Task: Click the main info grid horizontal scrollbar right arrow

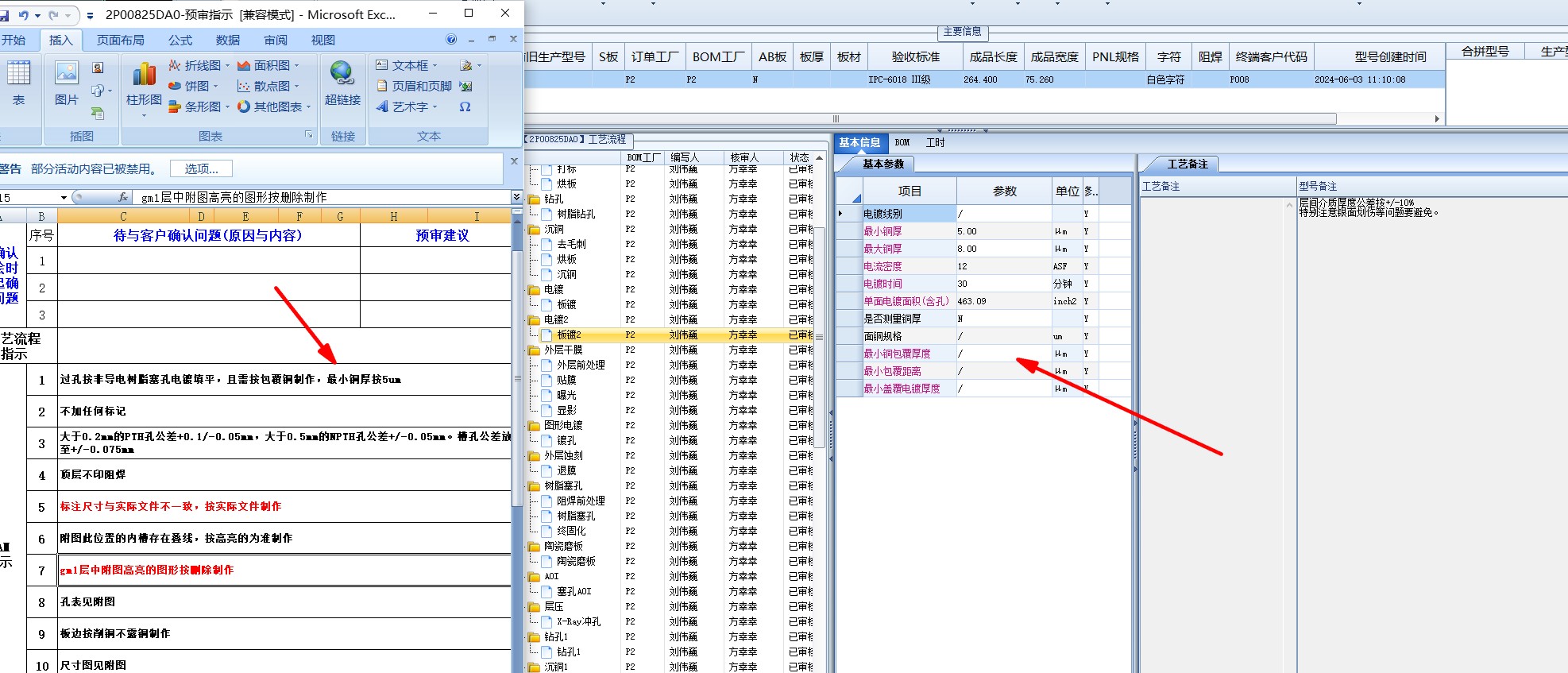Action: (1437, 119)
